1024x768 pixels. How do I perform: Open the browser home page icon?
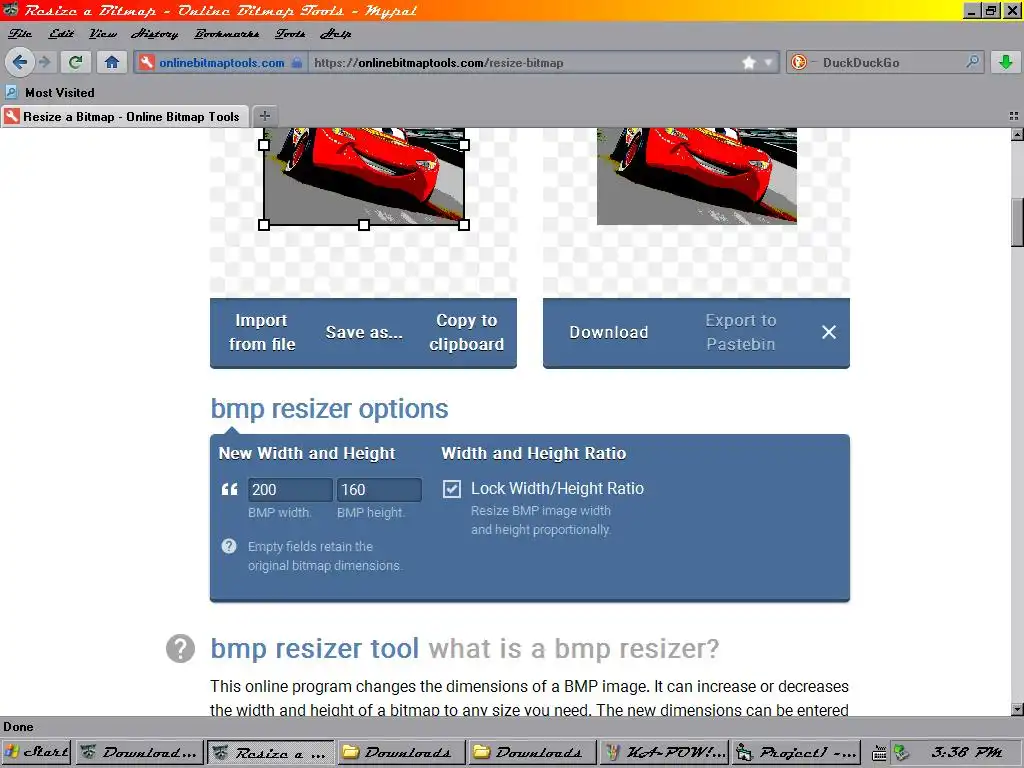point(112,62)
